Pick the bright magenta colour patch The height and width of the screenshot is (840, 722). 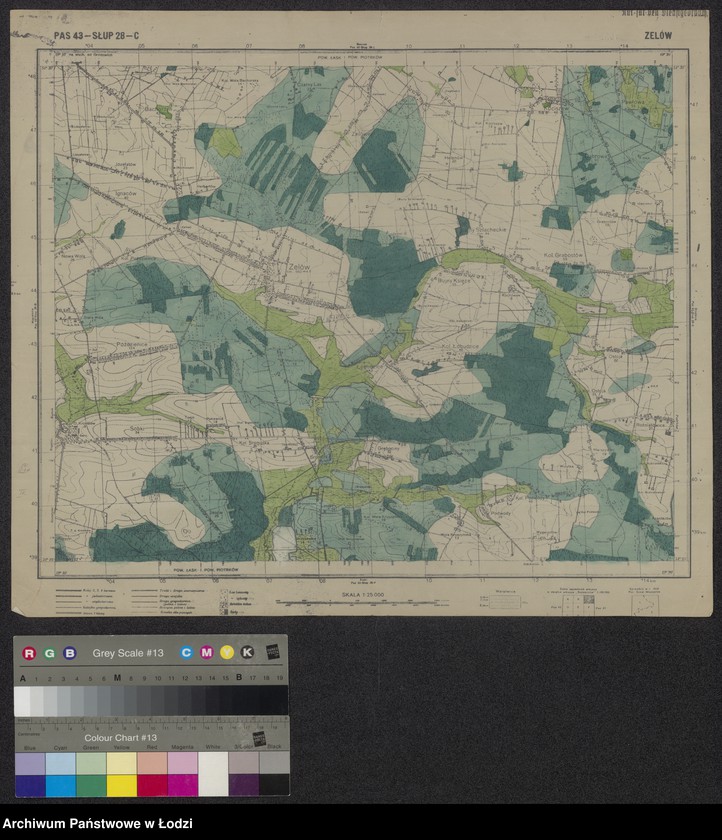(x=182, y=785)
